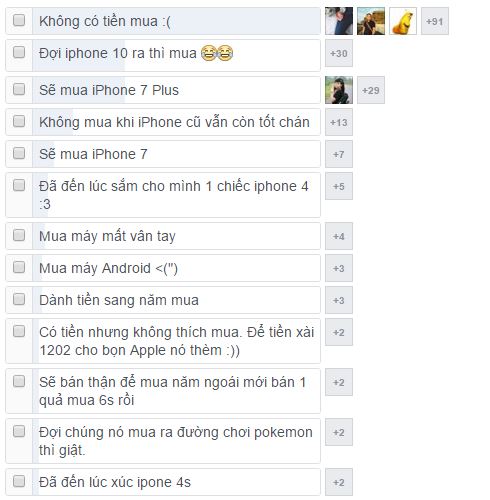This screenshot has height=500, width=490.
Task: Select "Không mua khi iPhone cũ vẫn còn tốt chán" checkbox
Action: coord(19,121)
